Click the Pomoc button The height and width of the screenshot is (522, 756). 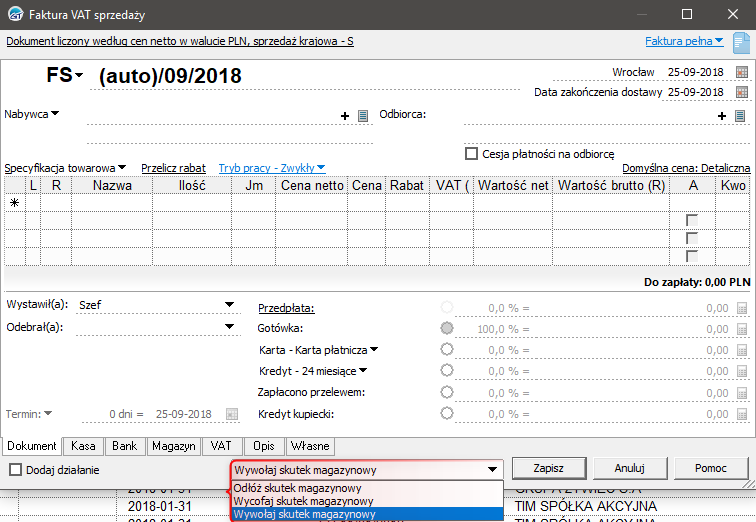pyautogui.click(x=711, y=468)
